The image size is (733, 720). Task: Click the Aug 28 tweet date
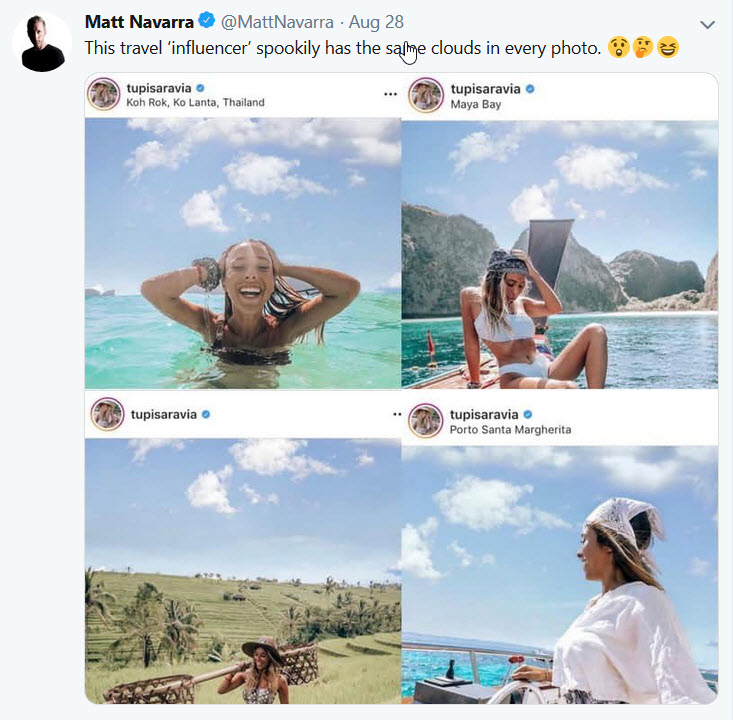point(376,21)
